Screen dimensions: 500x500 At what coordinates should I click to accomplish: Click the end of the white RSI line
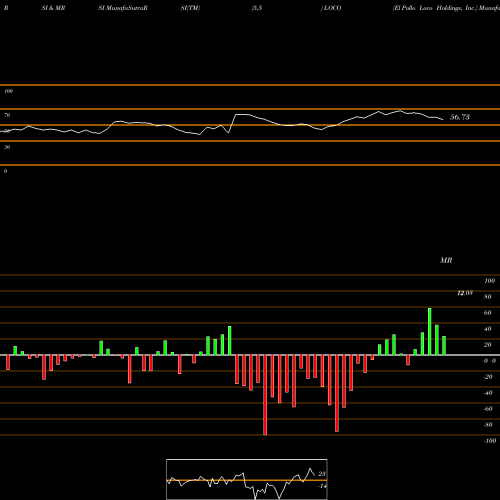click(443, 120)
